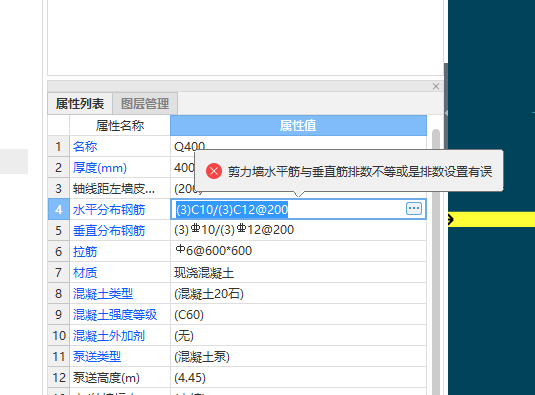This screenshot has height=395, width=535.
Task: Click the red error icon in tooltip
Action: point(214,171)
